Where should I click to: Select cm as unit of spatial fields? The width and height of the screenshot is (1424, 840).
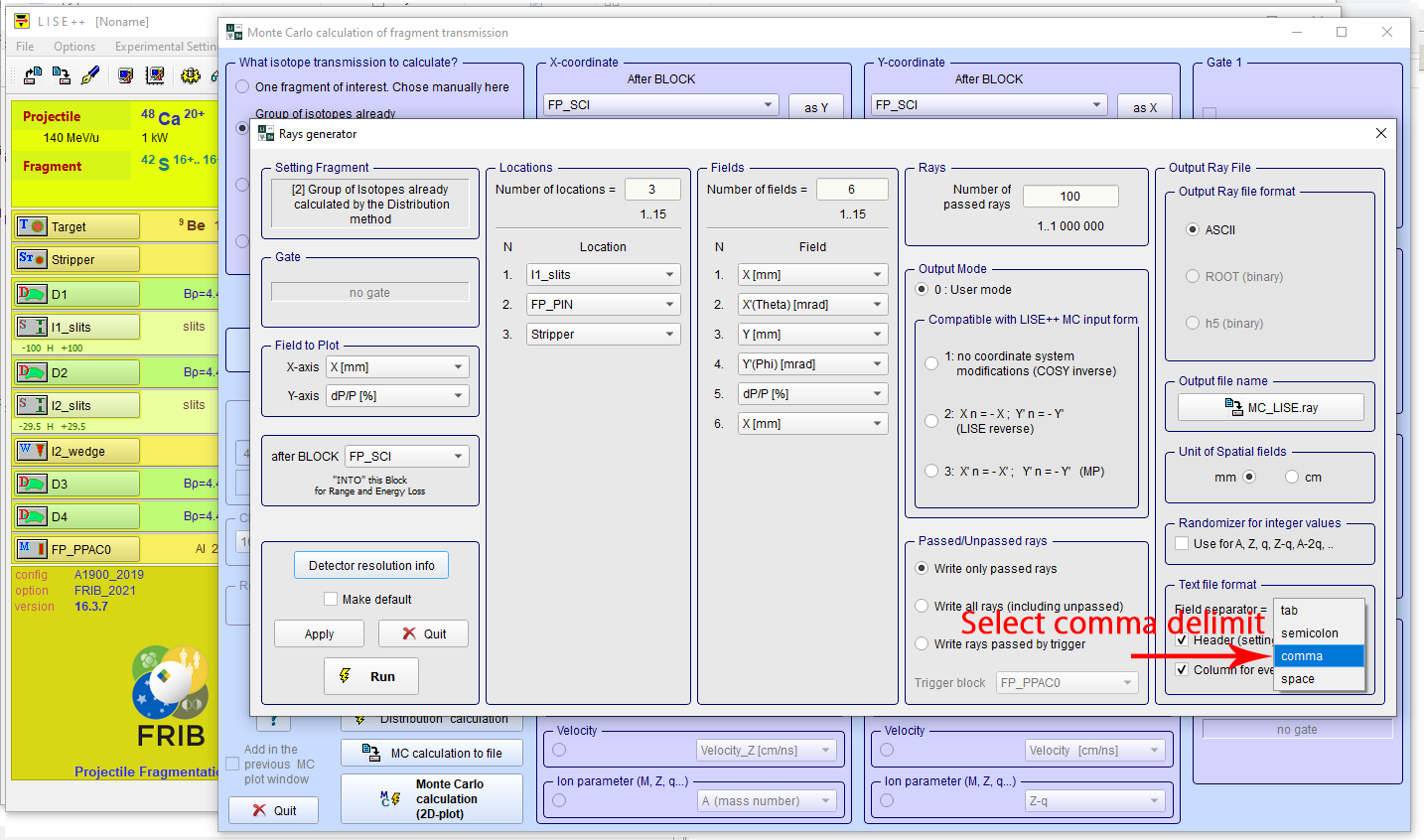point(1292,478)
